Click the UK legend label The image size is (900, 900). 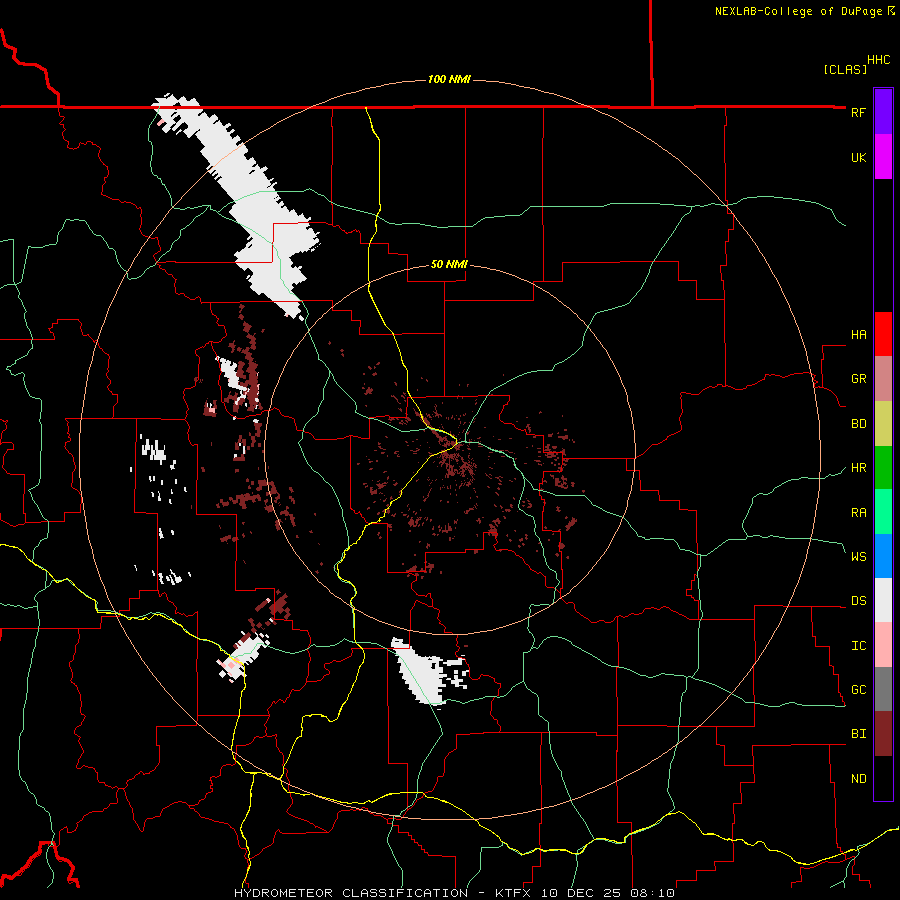(x=858, y=157)
